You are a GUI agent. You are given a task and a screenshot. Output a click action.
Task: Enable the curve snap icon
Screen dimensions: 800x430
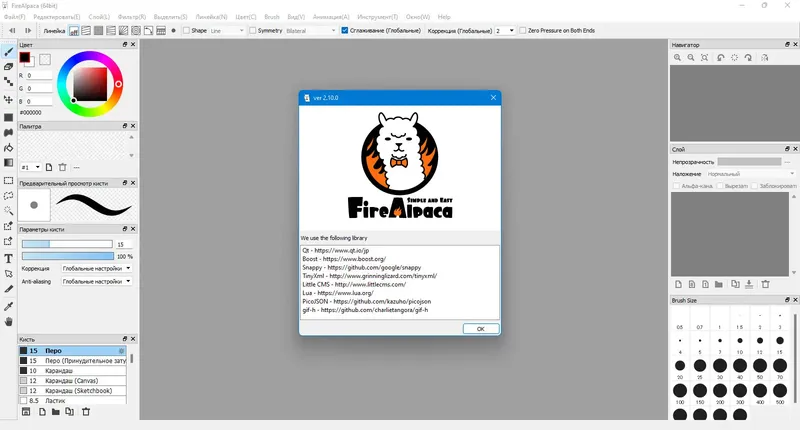148,31
